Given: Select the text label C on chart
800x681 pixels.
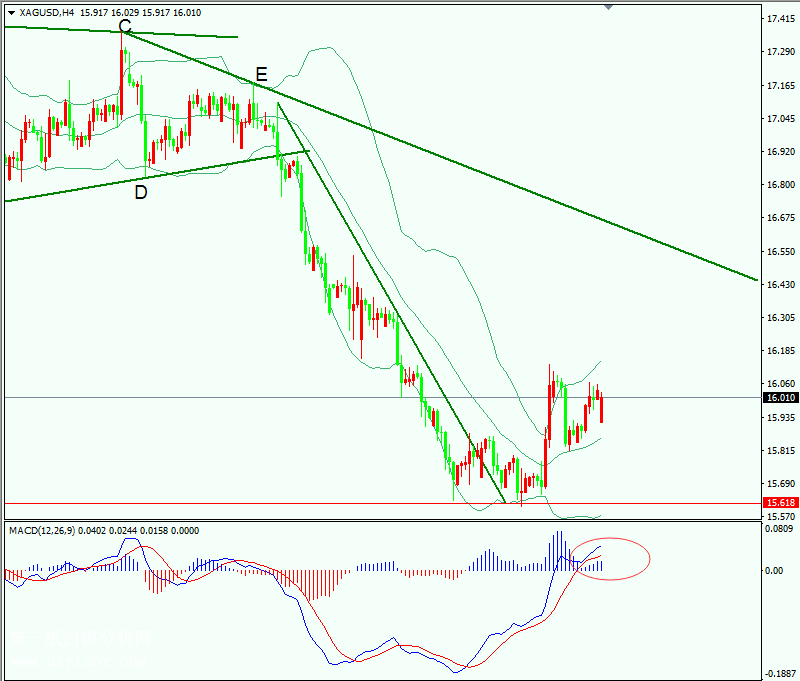Looking at the screenshot, I should pos(124,26).
